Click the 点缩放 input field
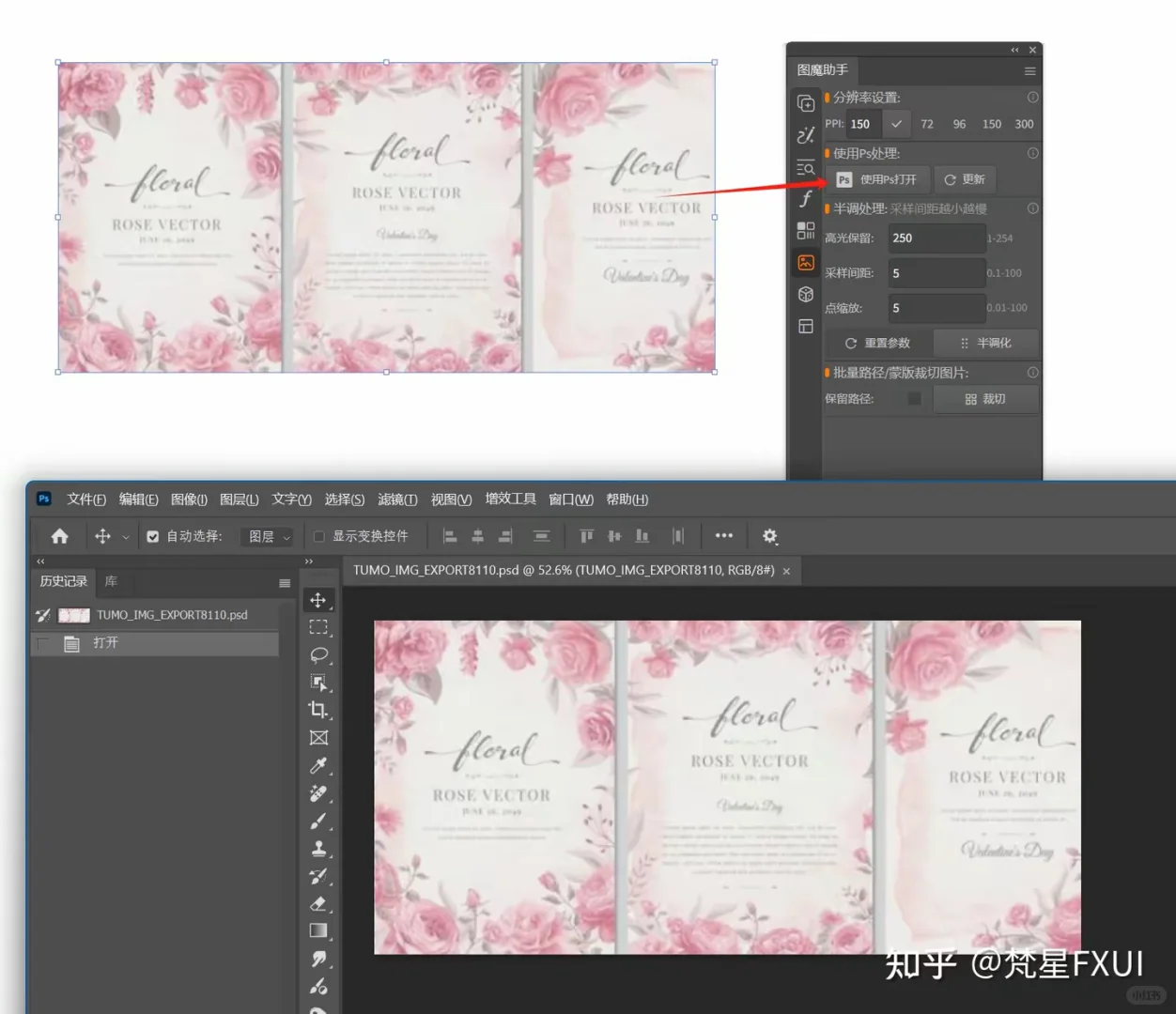 936,308
